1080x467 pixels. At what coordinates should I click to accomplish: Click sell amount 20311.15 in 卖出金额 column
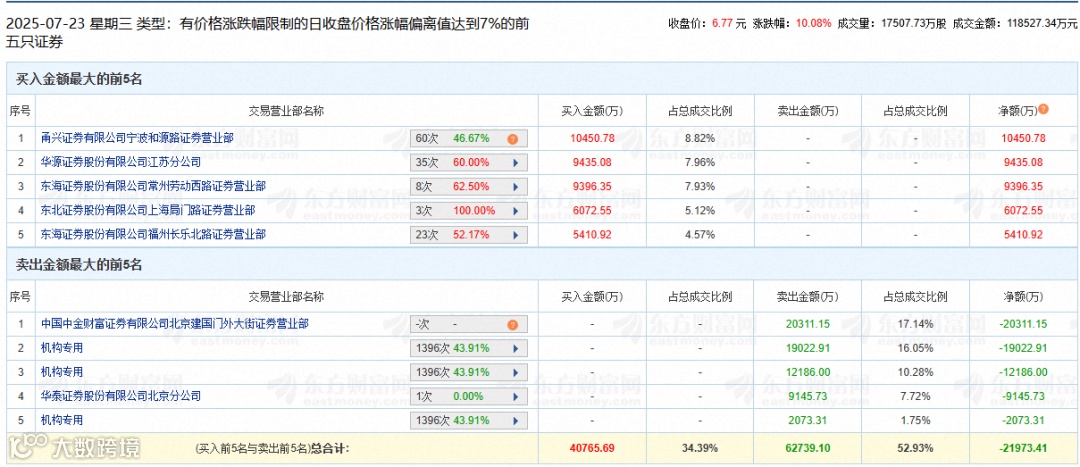[x=807, y=324]
